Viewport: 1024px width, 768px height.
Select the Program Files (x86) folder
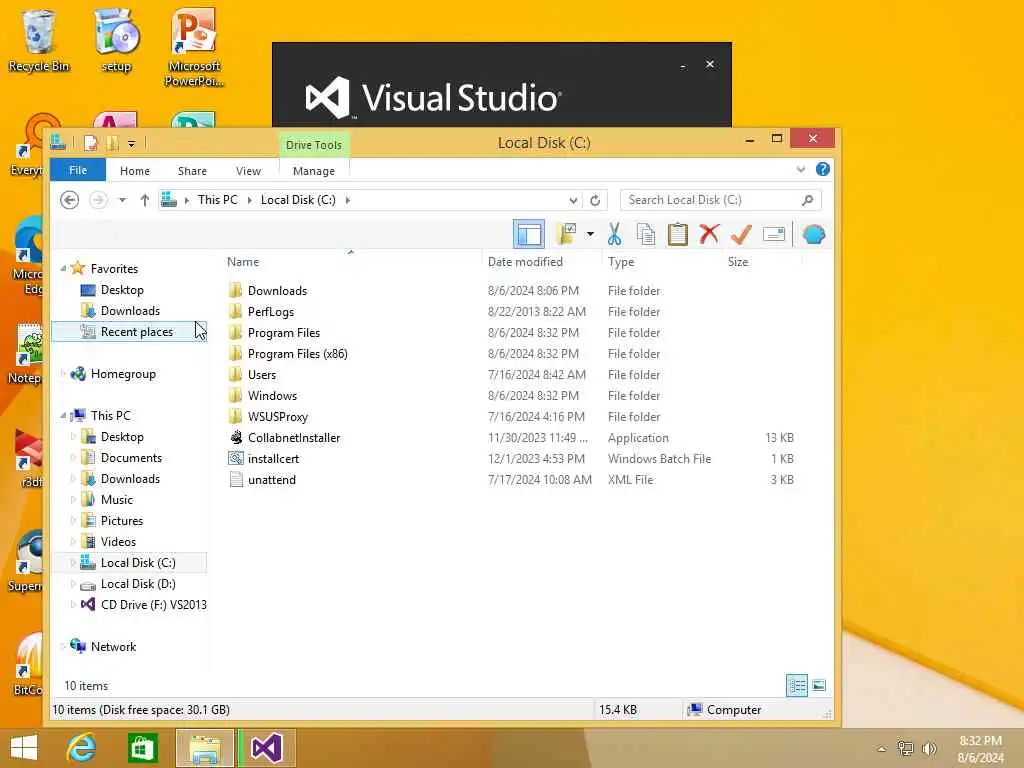[x=297, y=353]
